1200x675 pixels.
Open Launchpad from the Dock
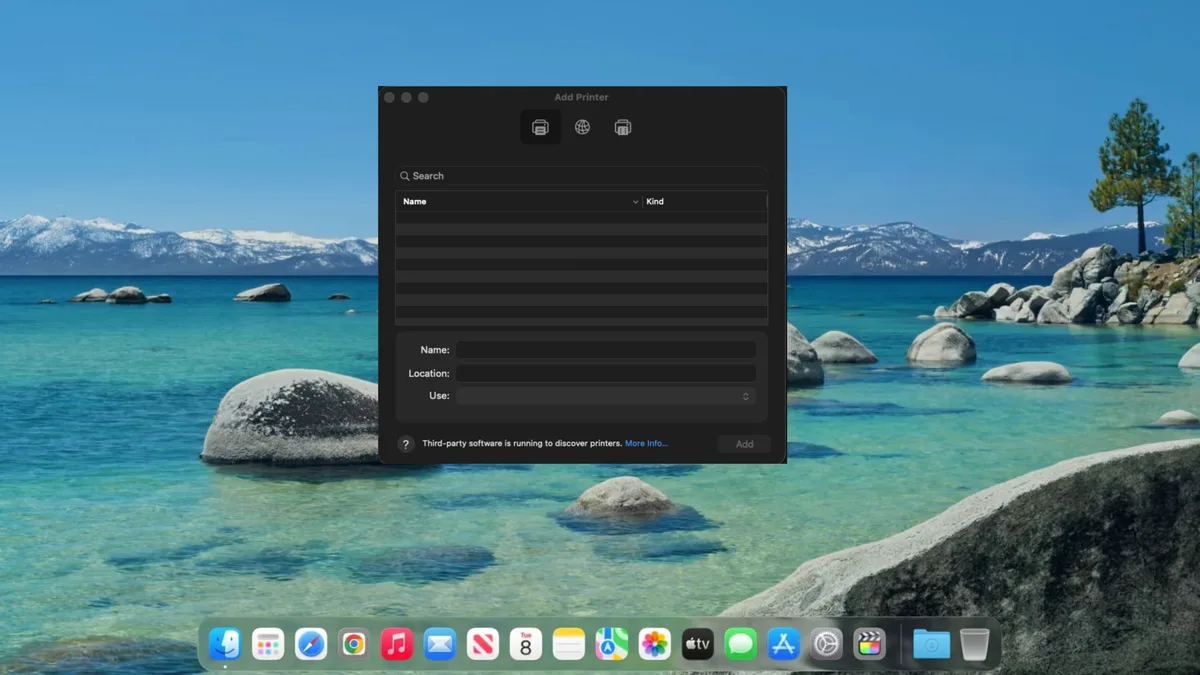(268, 644)
